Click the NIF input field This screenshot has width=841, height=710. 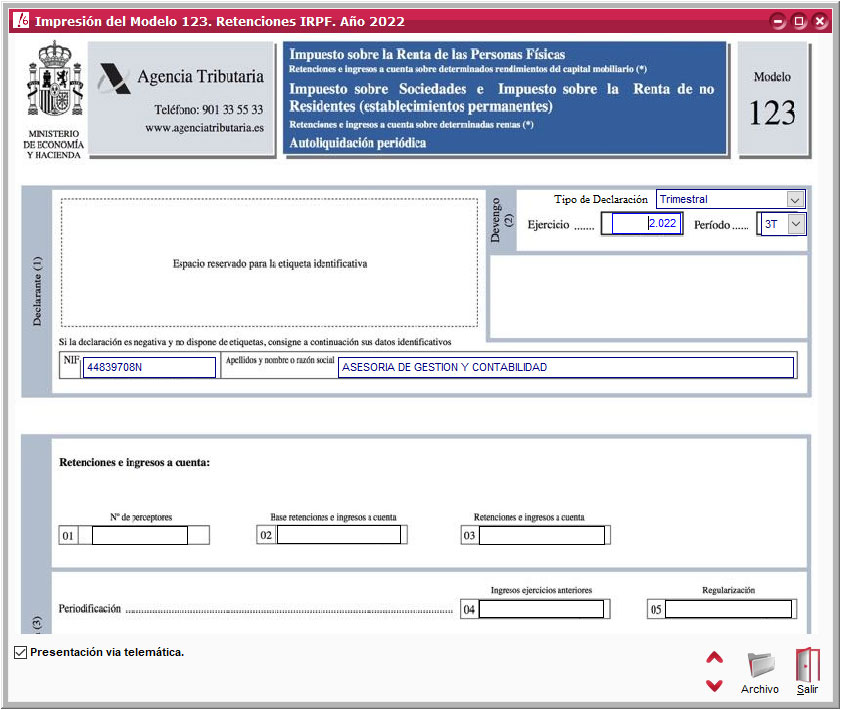(149, 367)
